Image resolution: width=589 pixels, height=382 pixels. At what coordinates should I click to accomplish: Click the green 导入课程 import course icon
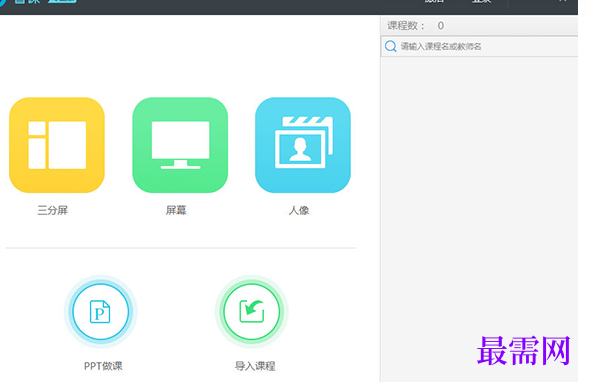pyautogui.click(x=252, y=312)
